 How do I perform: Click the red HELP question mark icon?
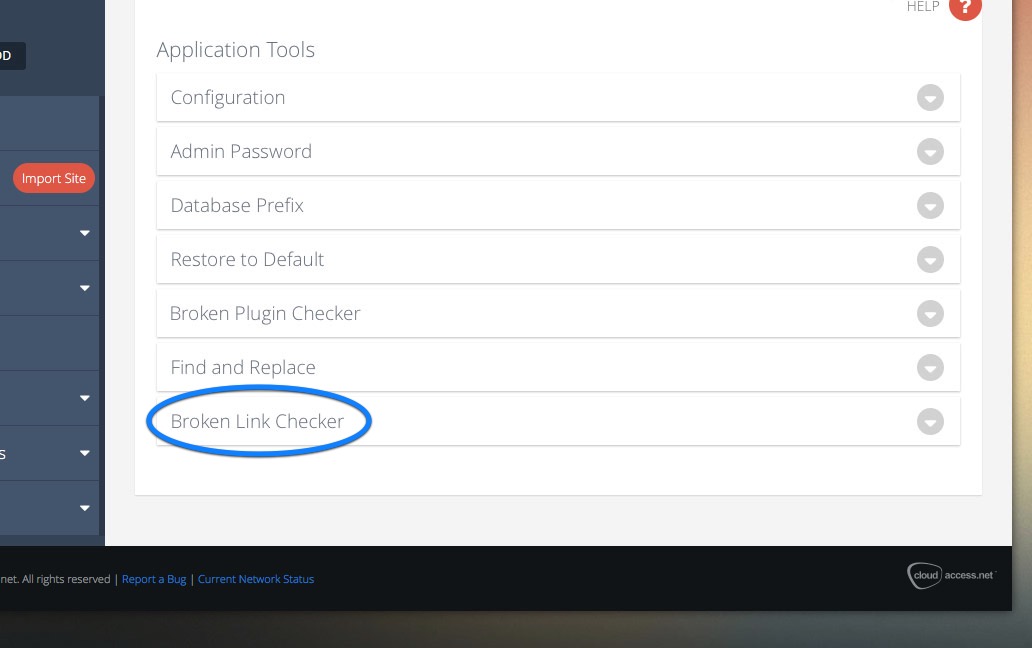point(965,8)
